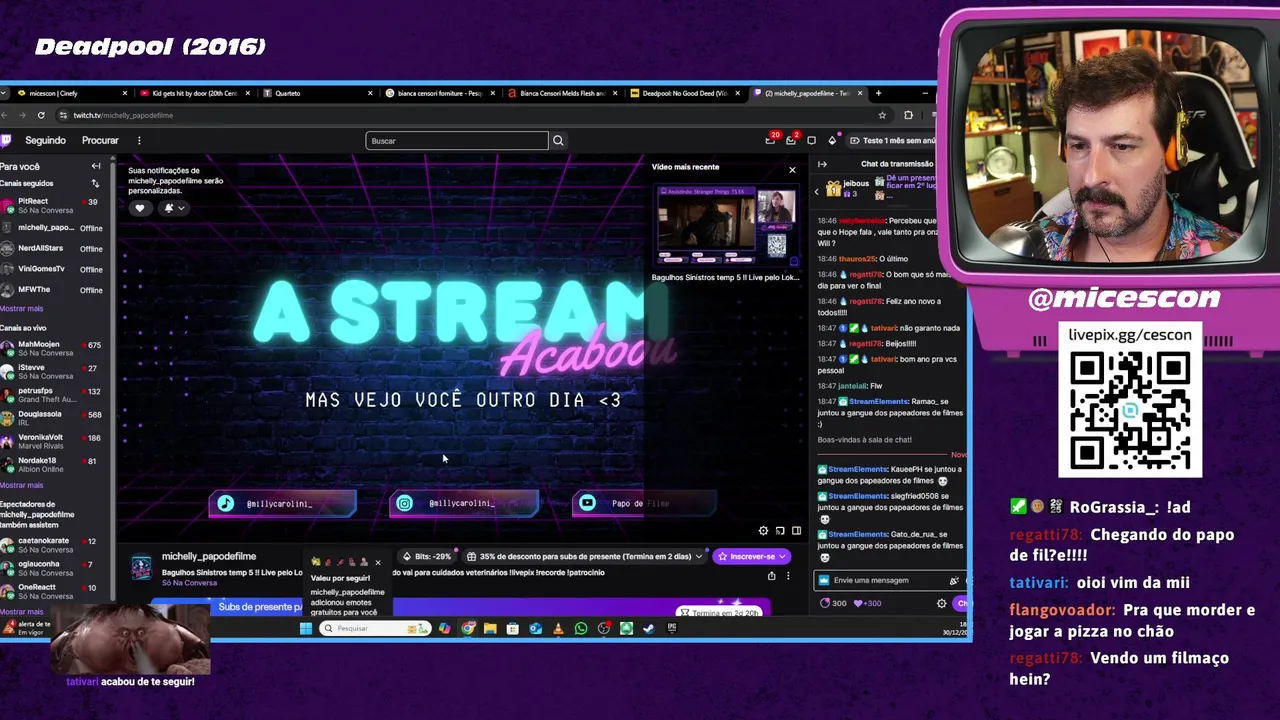
Task: Collapse the stream chat panel
Action: 822,164
